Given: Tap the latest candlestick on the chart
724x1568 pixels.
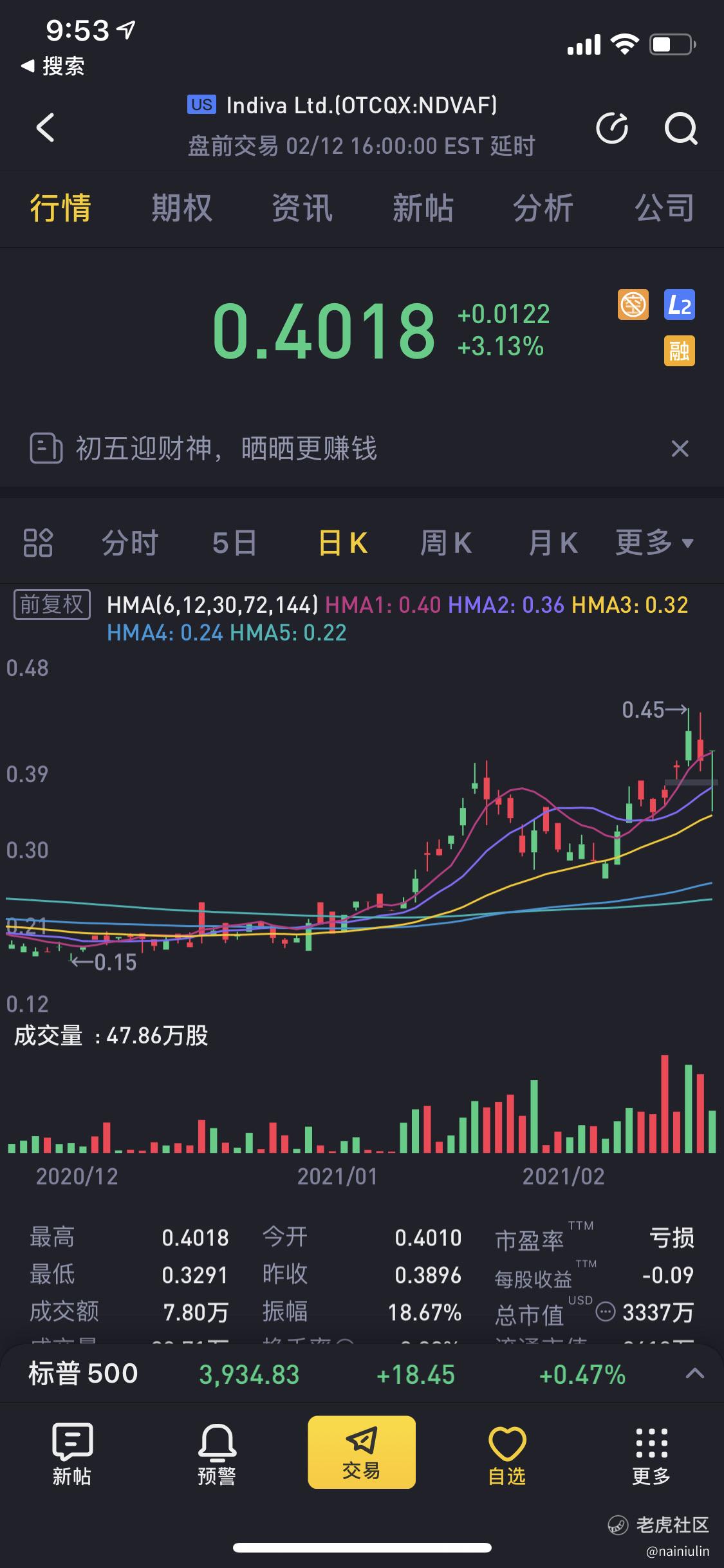Looking at the screenshot, I should [x=712, y=781].
